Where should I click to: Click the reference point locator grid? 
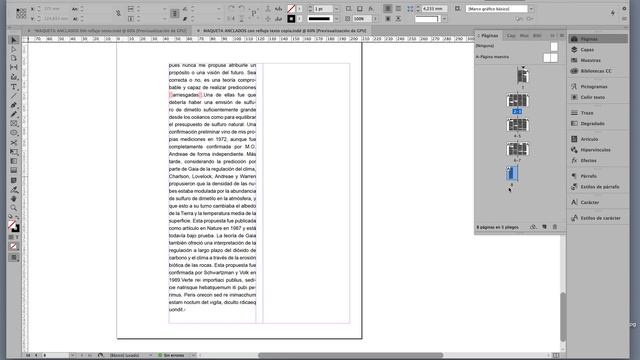[21, 13]
